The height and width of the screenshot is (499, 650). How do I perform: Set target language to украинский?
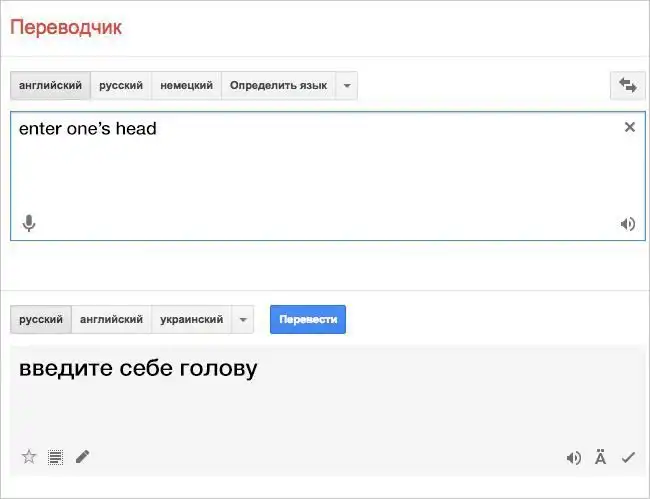[x=192, y=320]
